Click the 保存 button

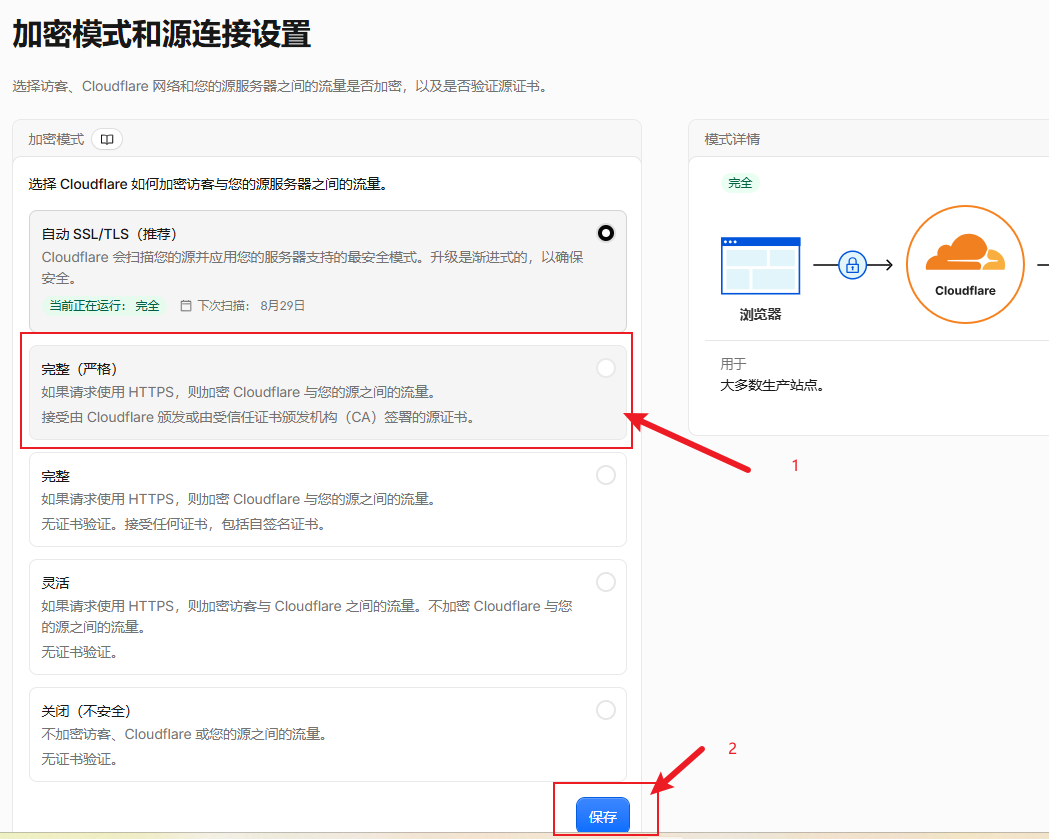click(x=603, y=816)
